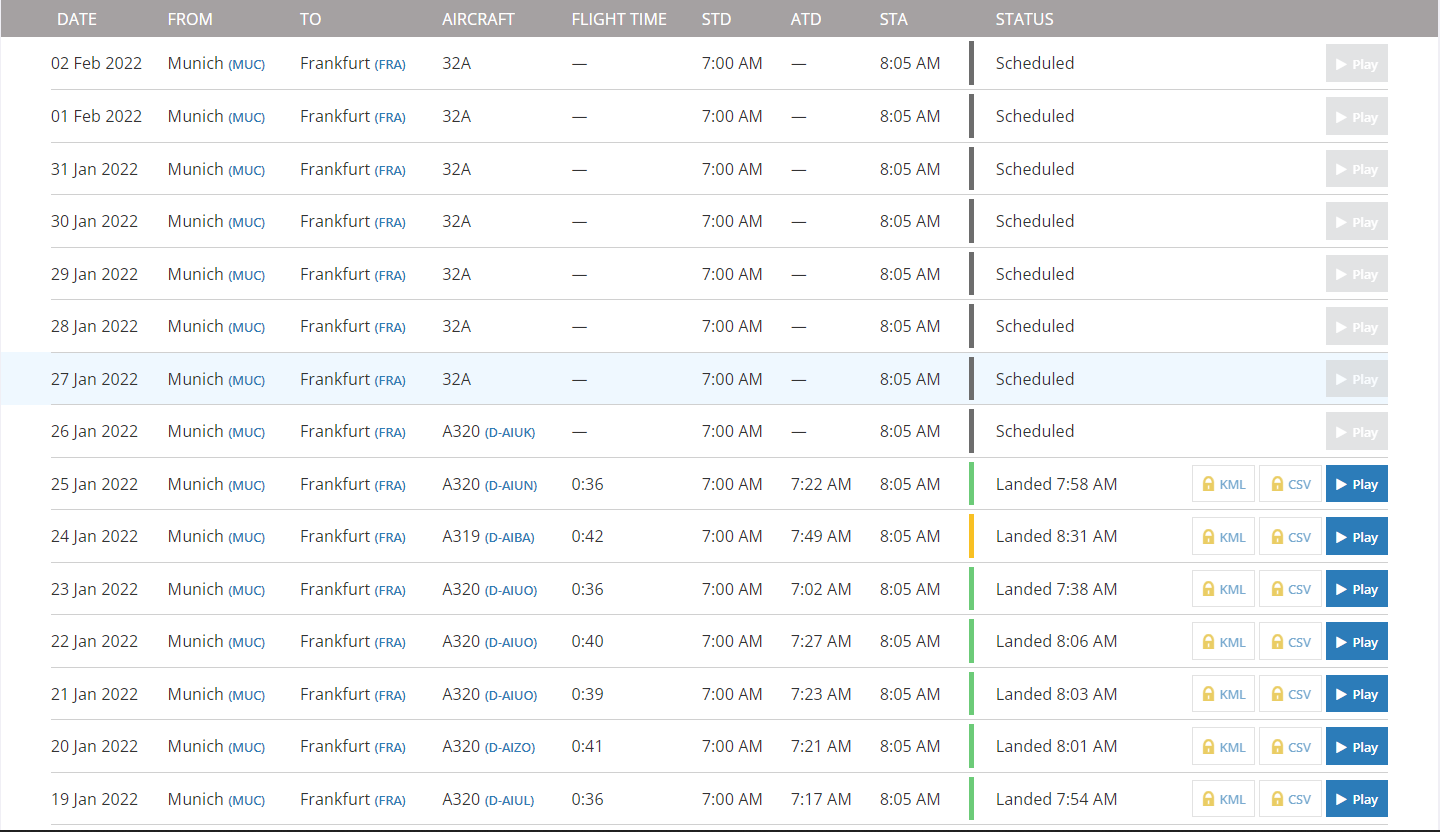
Task: Open aircraft registration D-AIUN link
Action: click(511, 486)
